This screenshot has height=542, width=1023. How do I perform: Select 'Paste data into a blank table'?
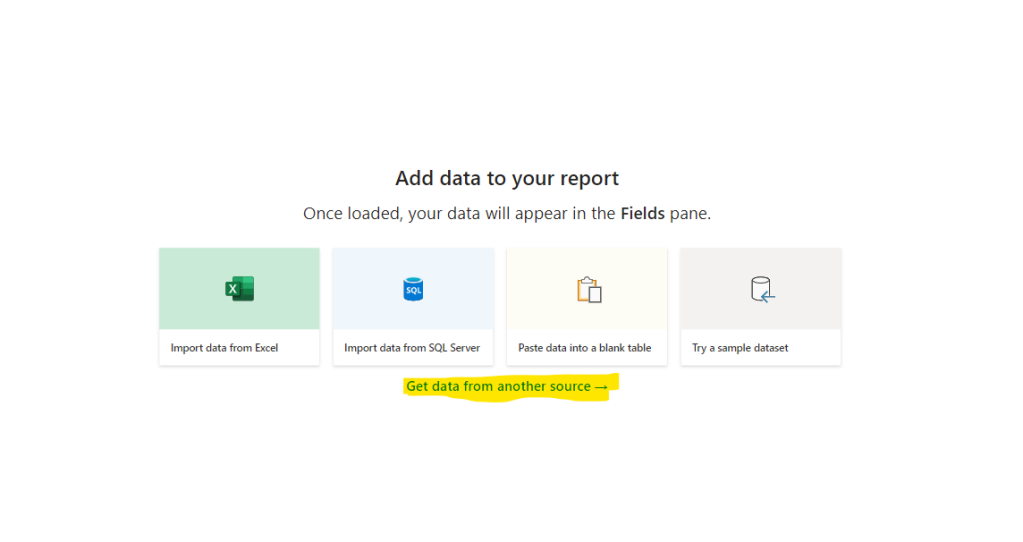pos(585,348)
